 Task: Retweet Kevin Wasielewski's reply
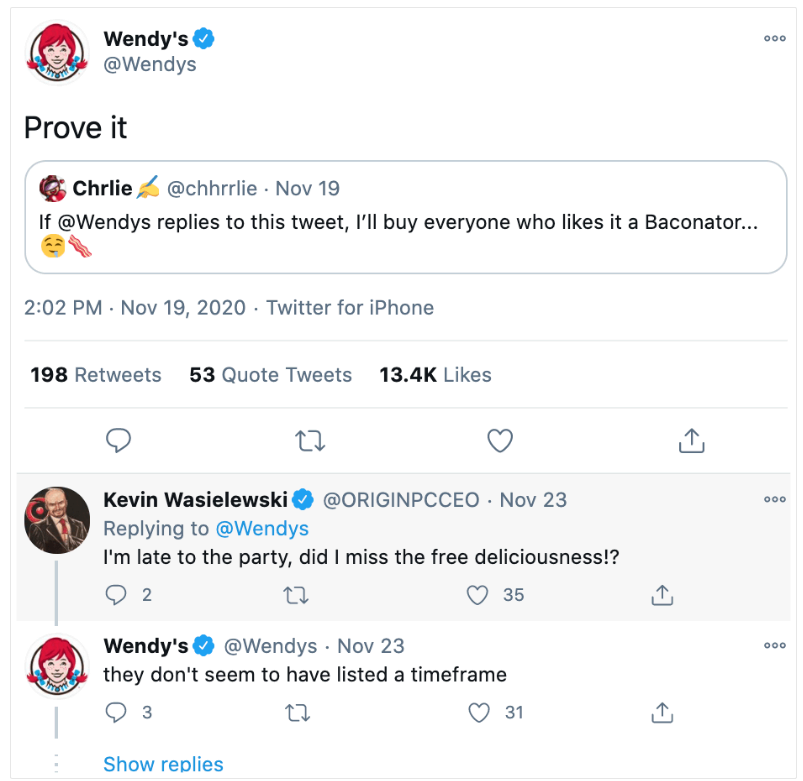click(x=296, y=595)
